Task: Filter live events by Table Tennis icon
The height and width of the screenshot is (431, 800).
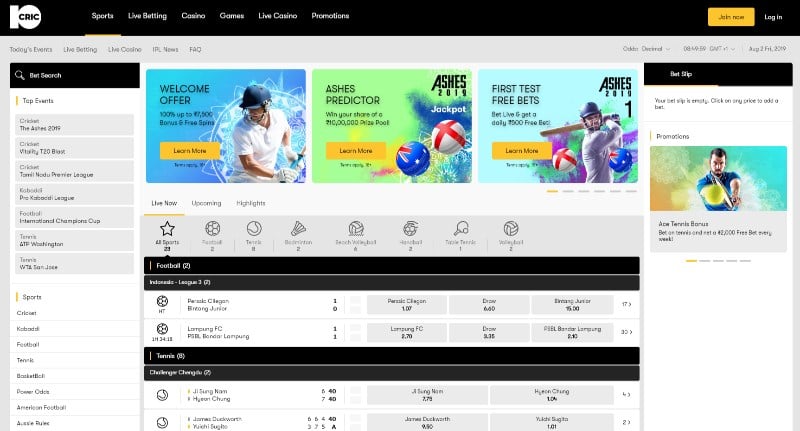Action: (x=461, y=228)
